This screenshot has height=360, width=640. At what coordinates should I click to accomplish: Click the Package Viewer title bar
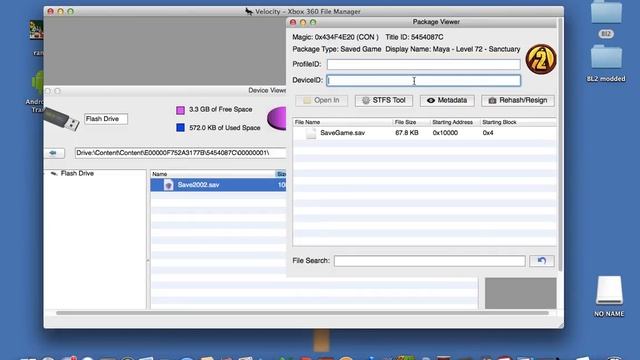coord(422,22)
